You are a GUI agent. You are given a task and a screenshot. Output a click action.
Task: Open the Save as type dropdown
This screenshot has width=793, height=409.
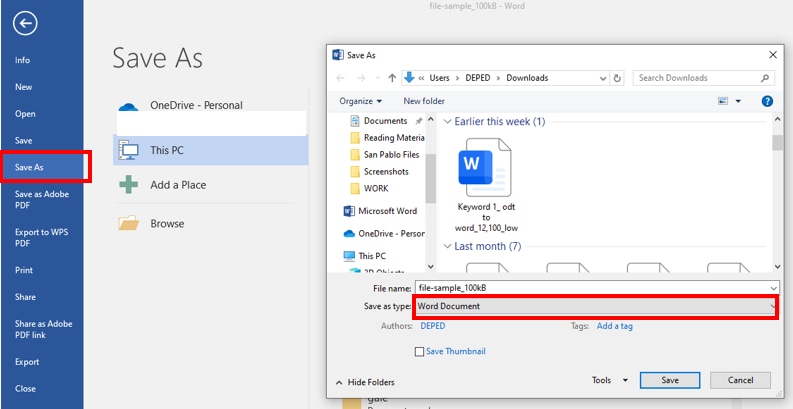[x=596, y=306]
